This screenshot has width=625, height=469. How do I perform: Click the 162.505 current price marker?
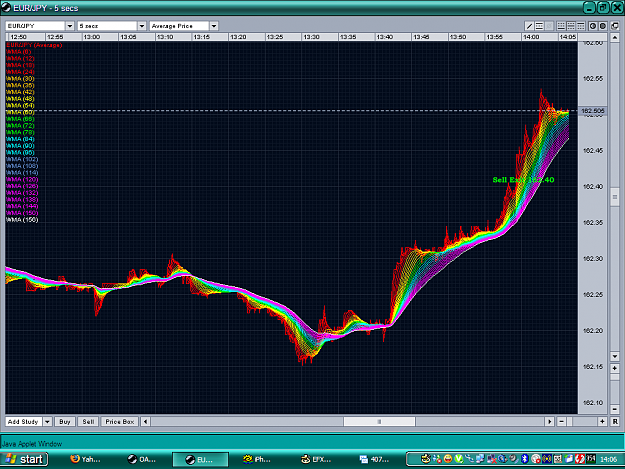tap(593, 111)
